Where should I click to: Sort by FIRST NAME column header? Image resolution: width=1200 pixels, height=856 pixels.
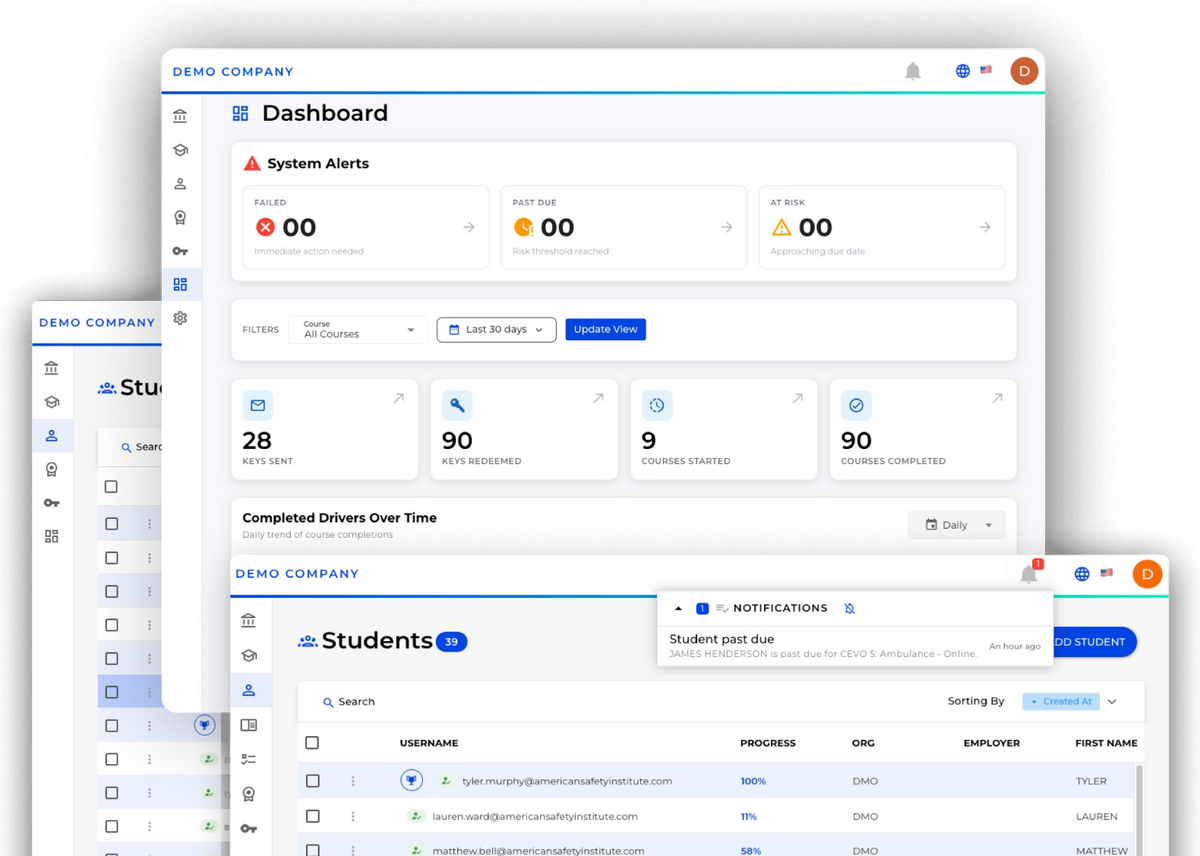[1106, 743]
